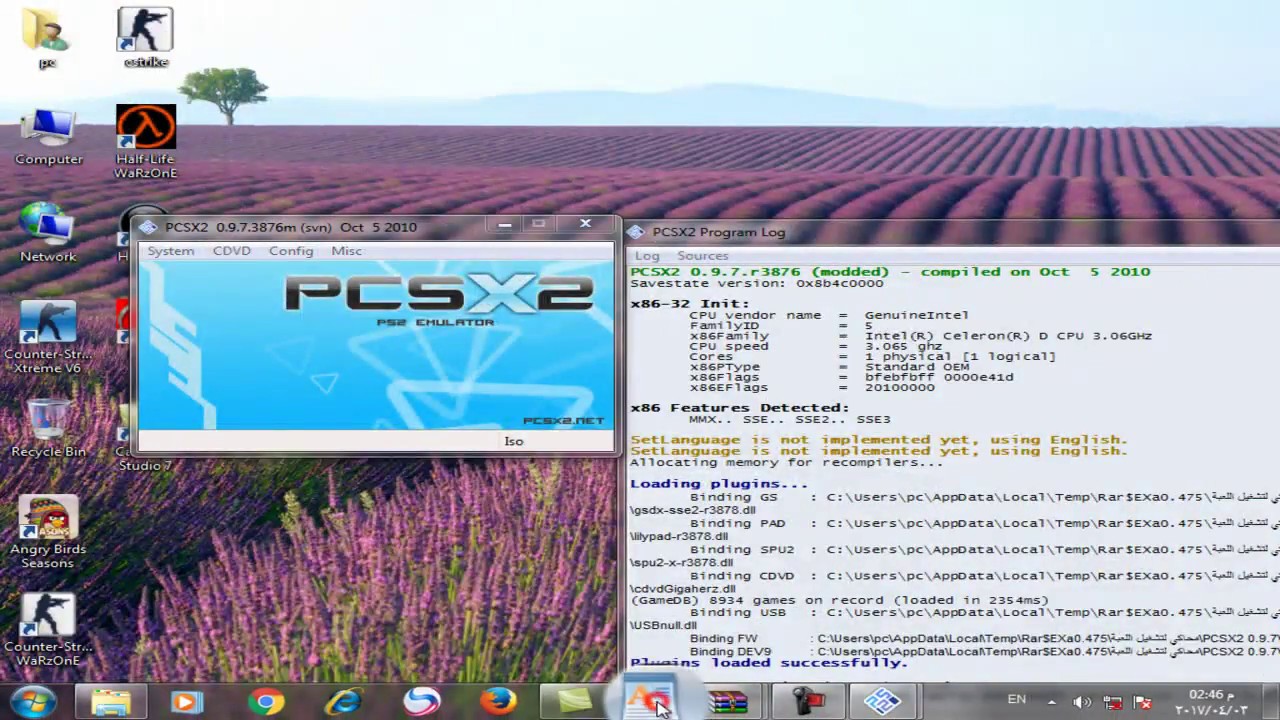
Task: Select Counter-Strike WaRzOnE desktop shortcut
Action: (48, 630)
